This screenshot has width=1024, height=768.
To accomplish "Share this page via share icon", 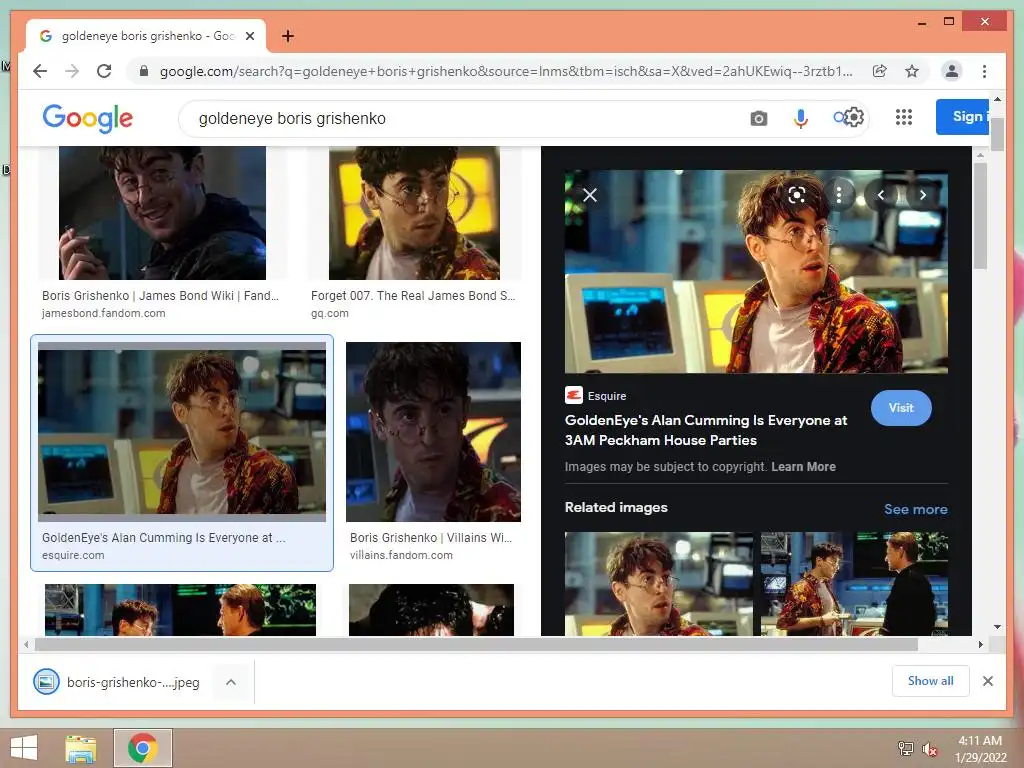I will tap(880, 71).
